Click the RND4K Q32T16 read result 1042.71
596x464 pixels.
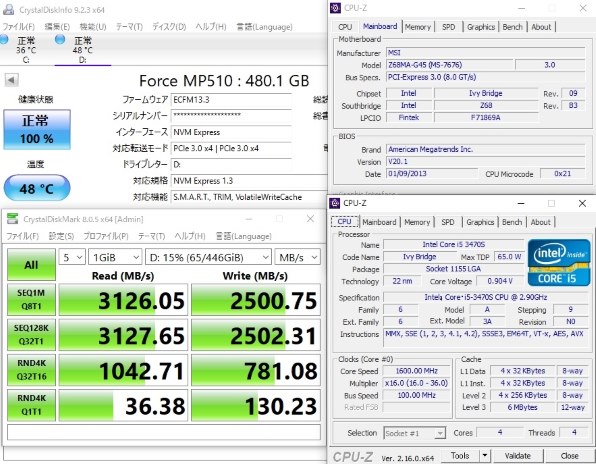click(x=123, y=370)
